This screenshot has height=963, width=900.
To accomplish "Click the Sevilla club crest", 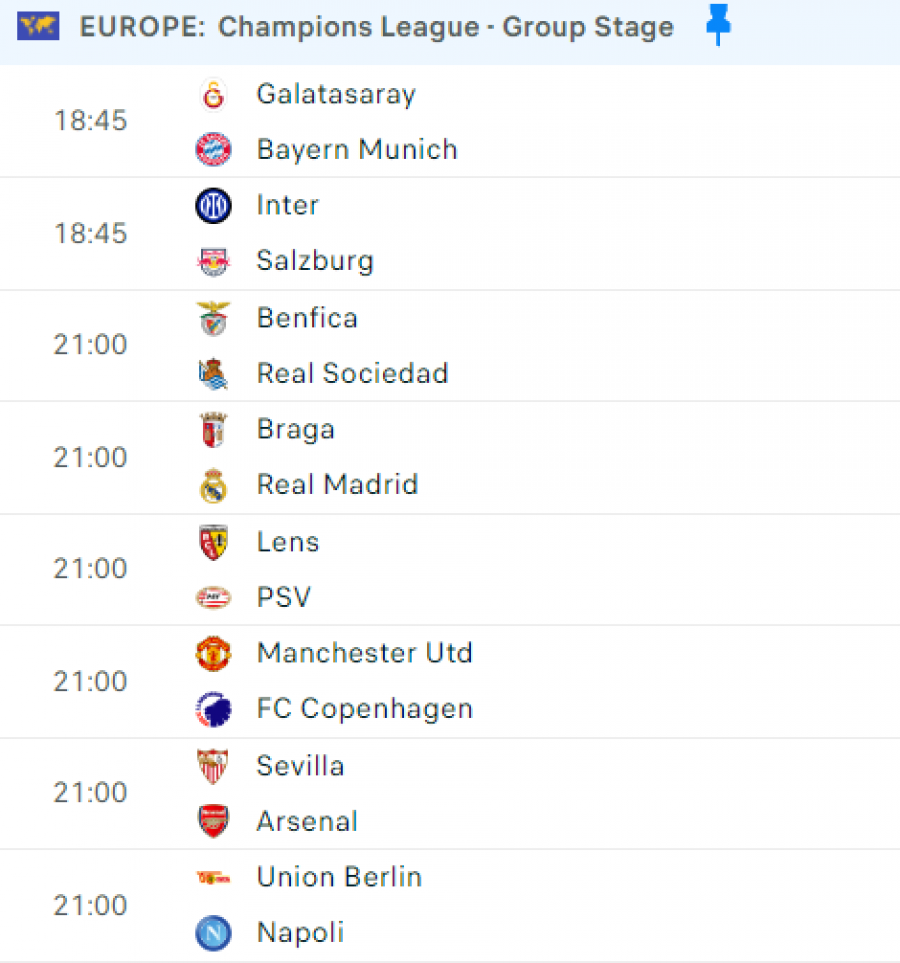I will (213, 766).
